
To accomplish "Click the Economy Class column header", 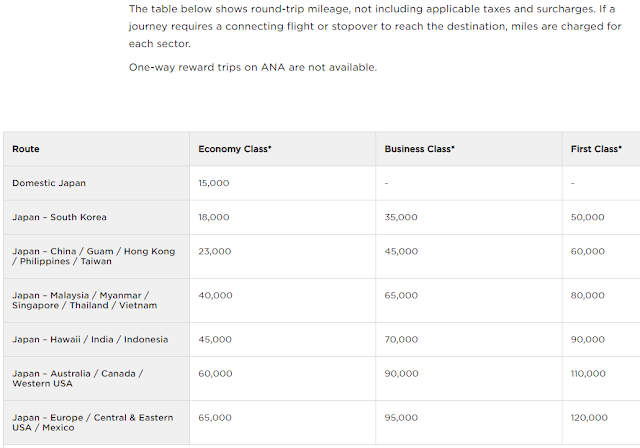I will 235,149.
